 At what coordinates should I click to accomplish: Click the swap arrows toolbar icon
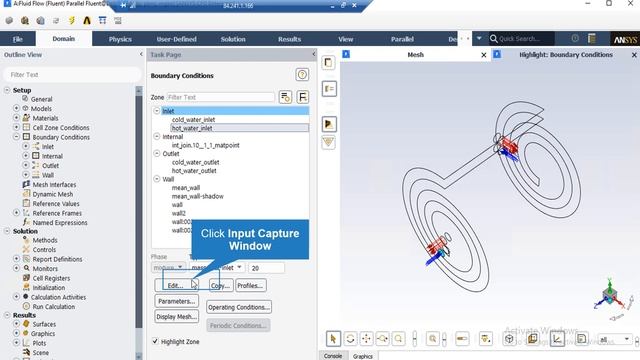click(56, 20)
